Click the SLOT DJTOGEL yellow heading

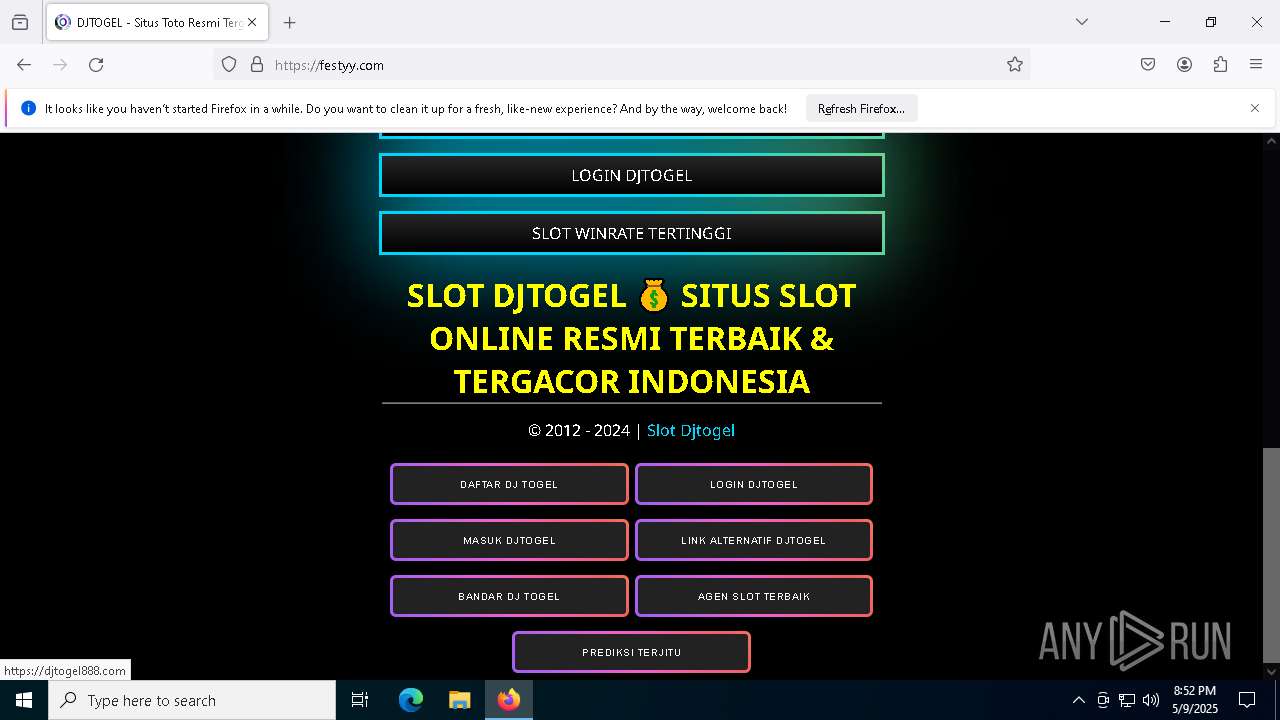[x=632, y=339]
